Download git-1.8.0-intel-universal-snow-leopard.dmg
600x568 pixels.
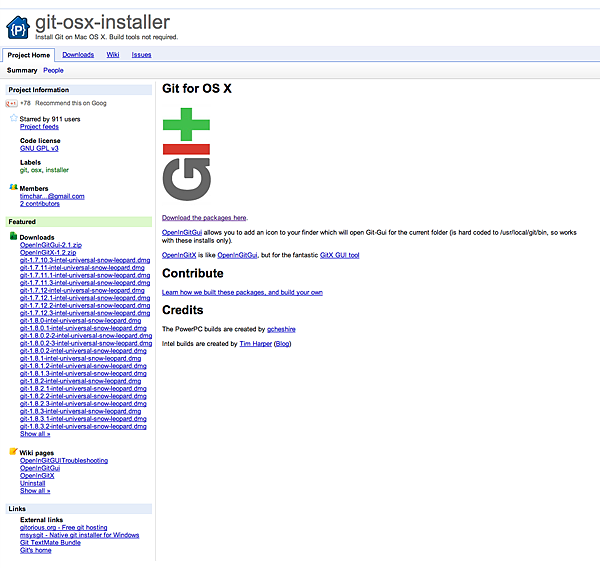(x=80, y=321)
